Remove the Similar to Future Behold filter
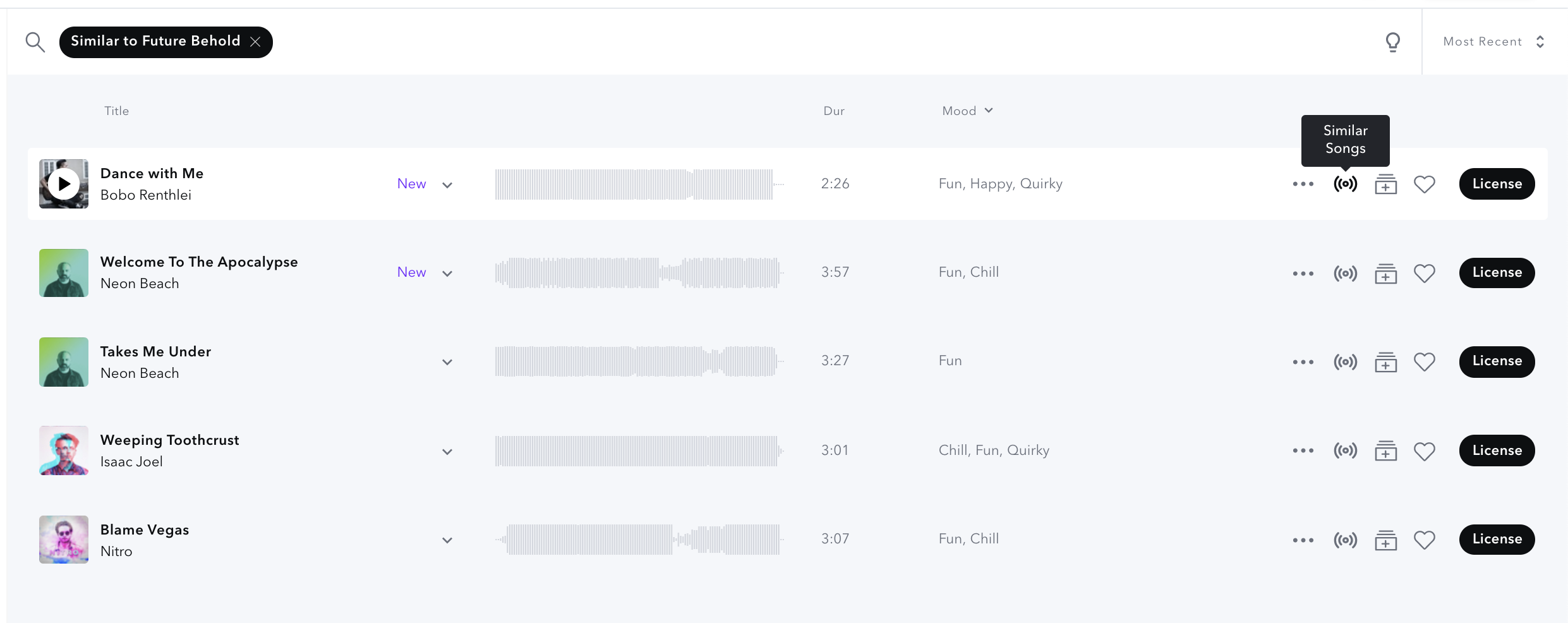The image size is (1568, 623). 255,42
